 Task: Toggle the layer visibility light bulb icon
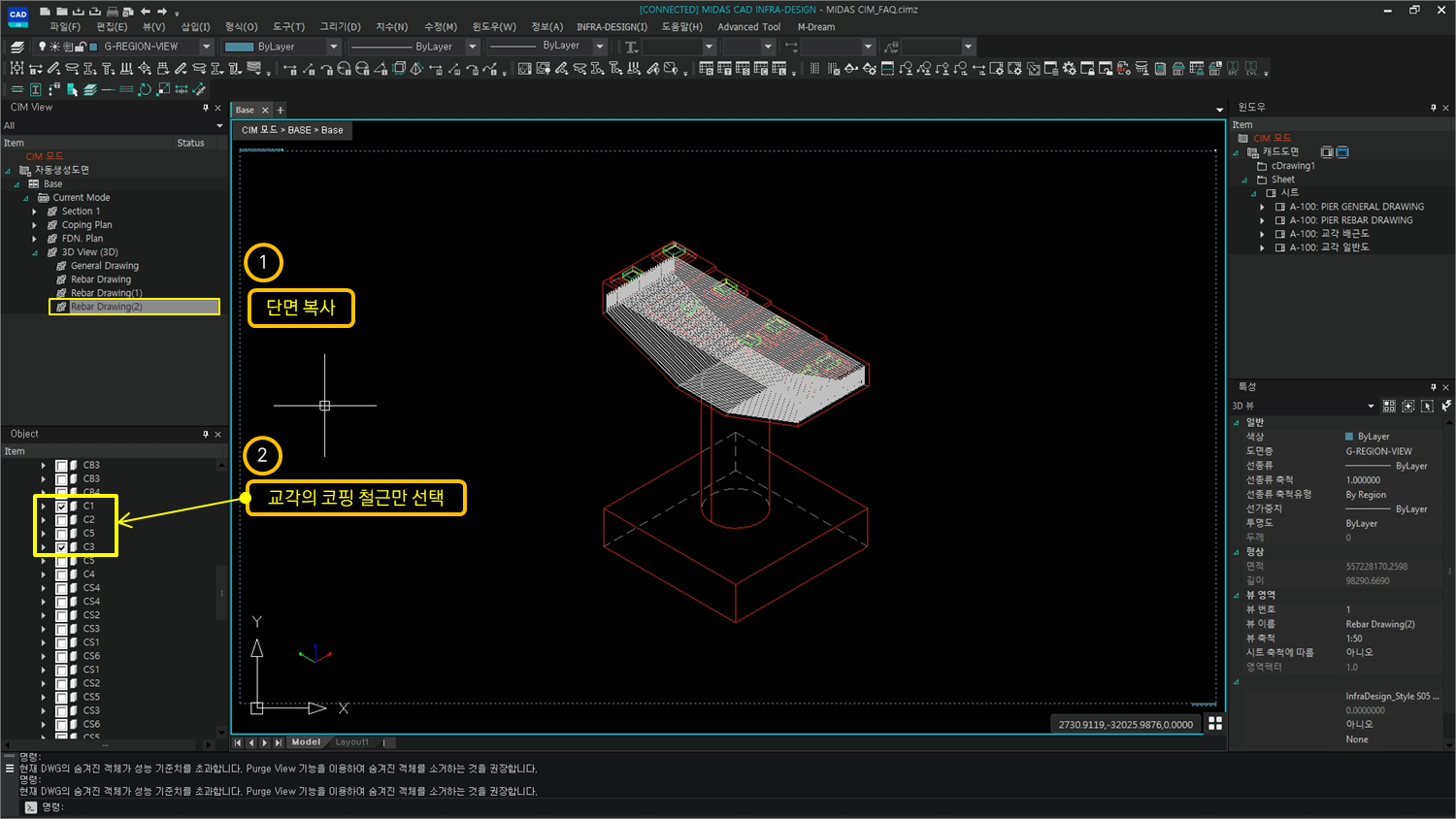[x=43, y=46]
